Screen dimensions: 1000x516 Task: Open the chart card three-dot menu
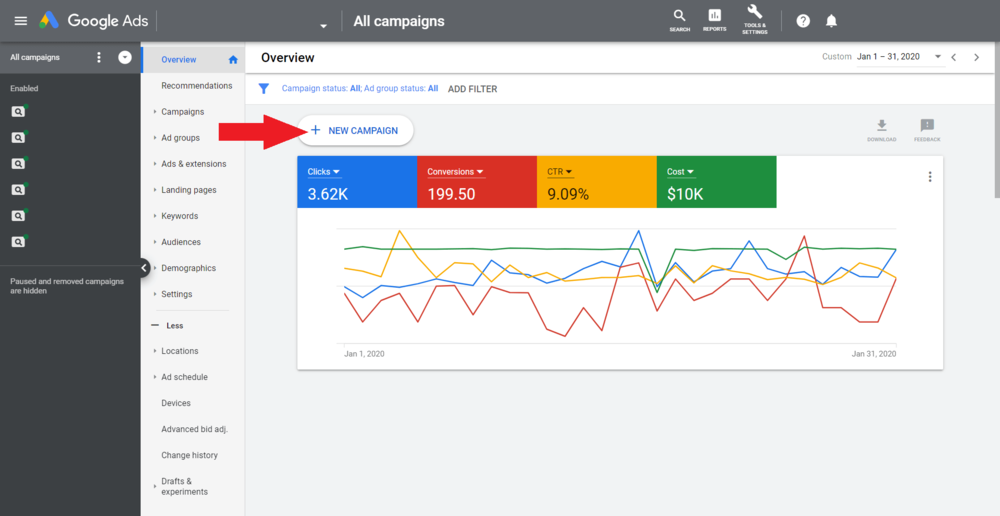[930, 177]
